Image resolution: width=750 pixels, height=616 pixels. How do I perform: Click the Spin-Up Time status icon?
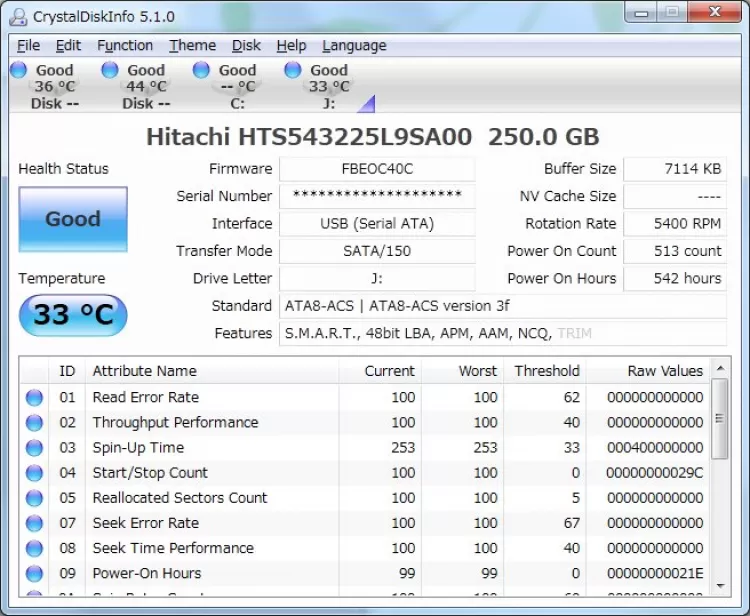[35, 448]
